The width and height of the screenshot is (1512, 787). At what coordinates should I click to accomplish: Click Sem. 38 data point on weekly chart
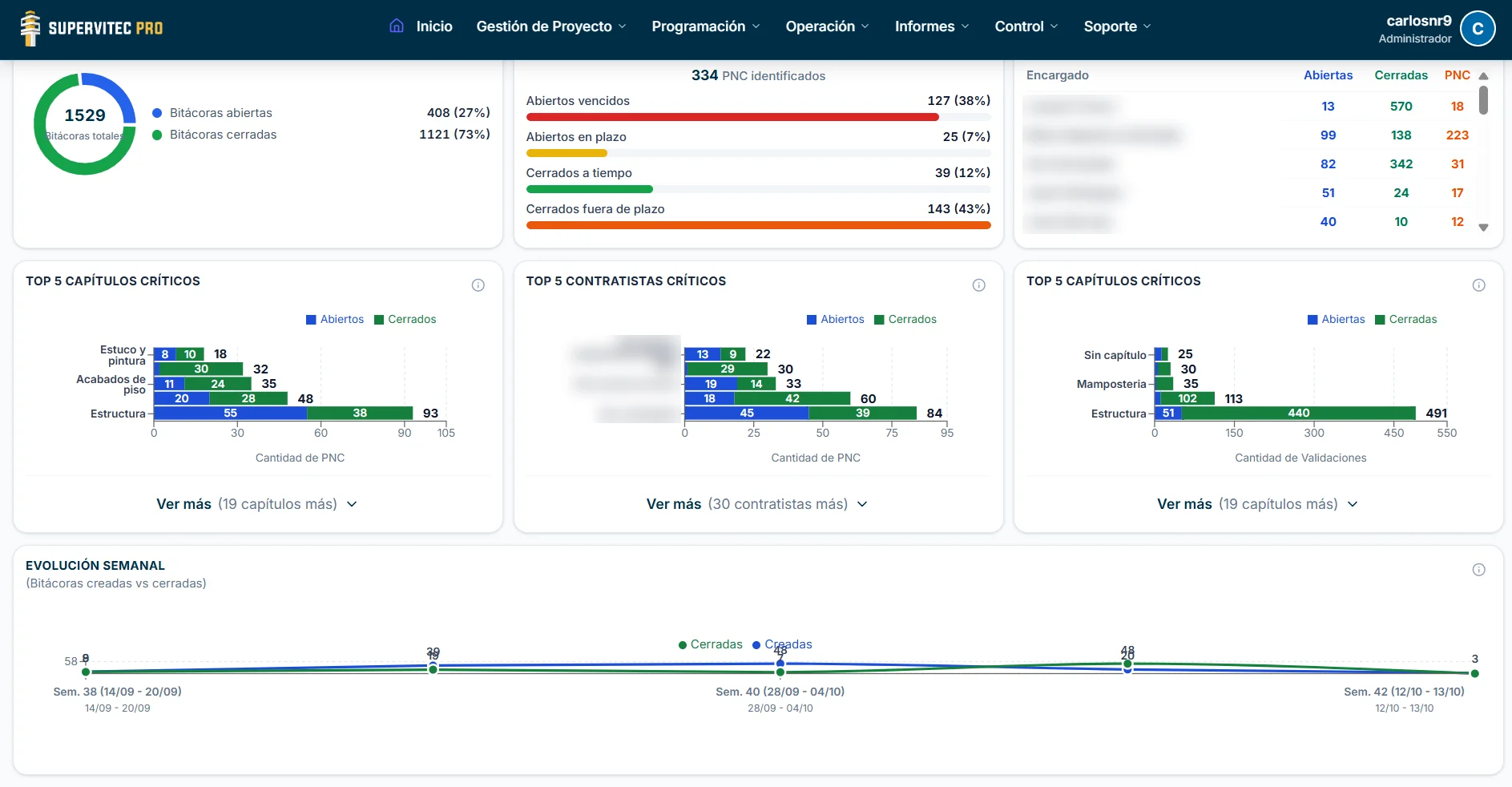coord(86,672)
